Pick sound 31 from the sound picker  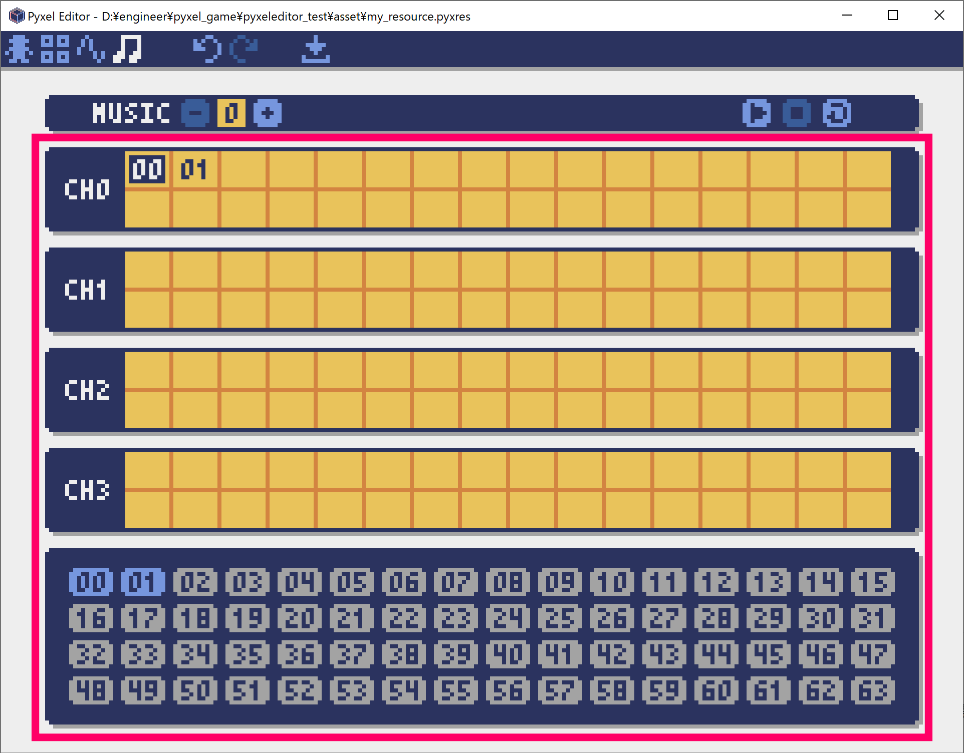(874, 618)
